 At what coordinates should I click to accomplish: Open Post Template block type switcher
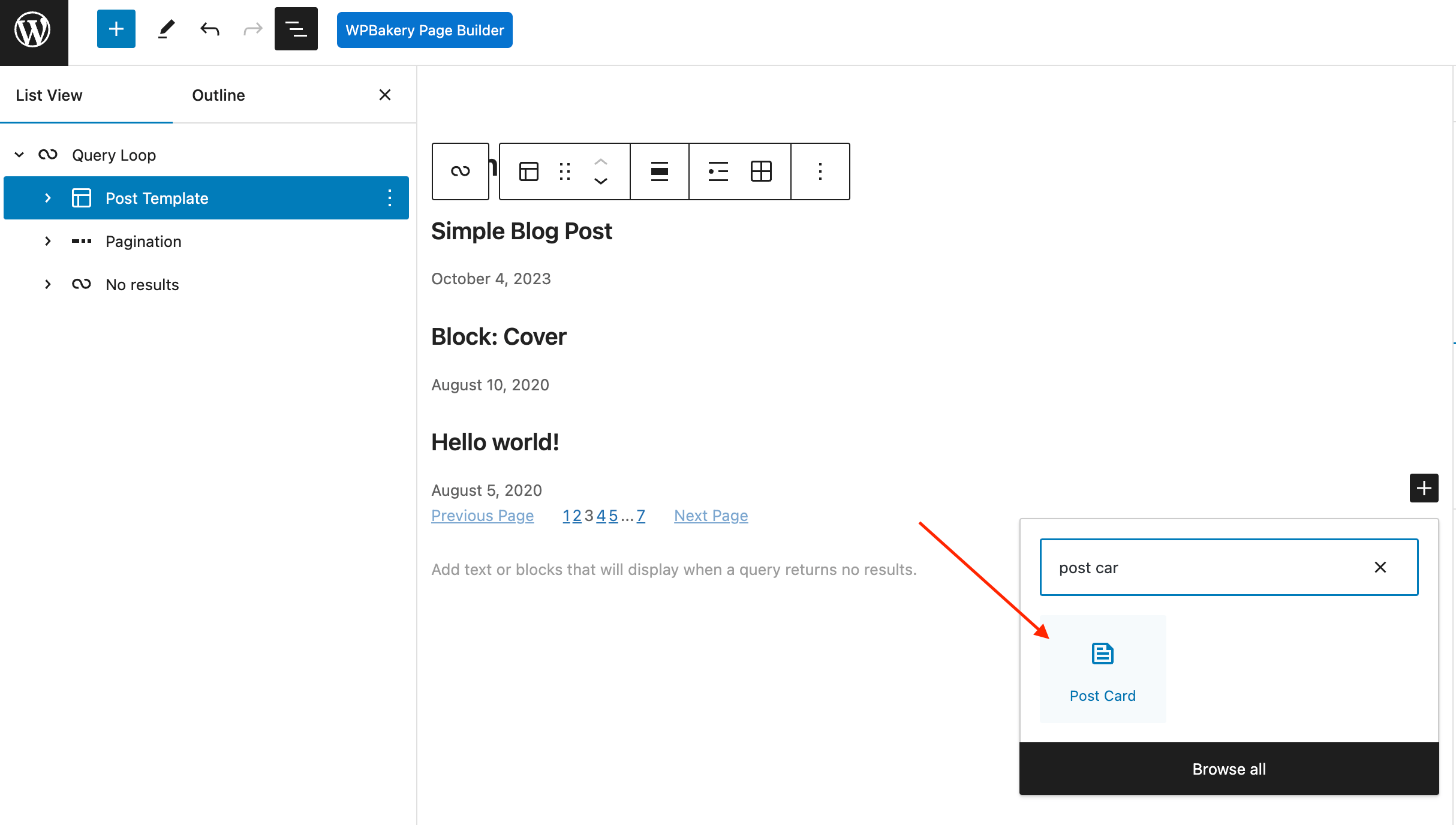[x=529, y=171]
